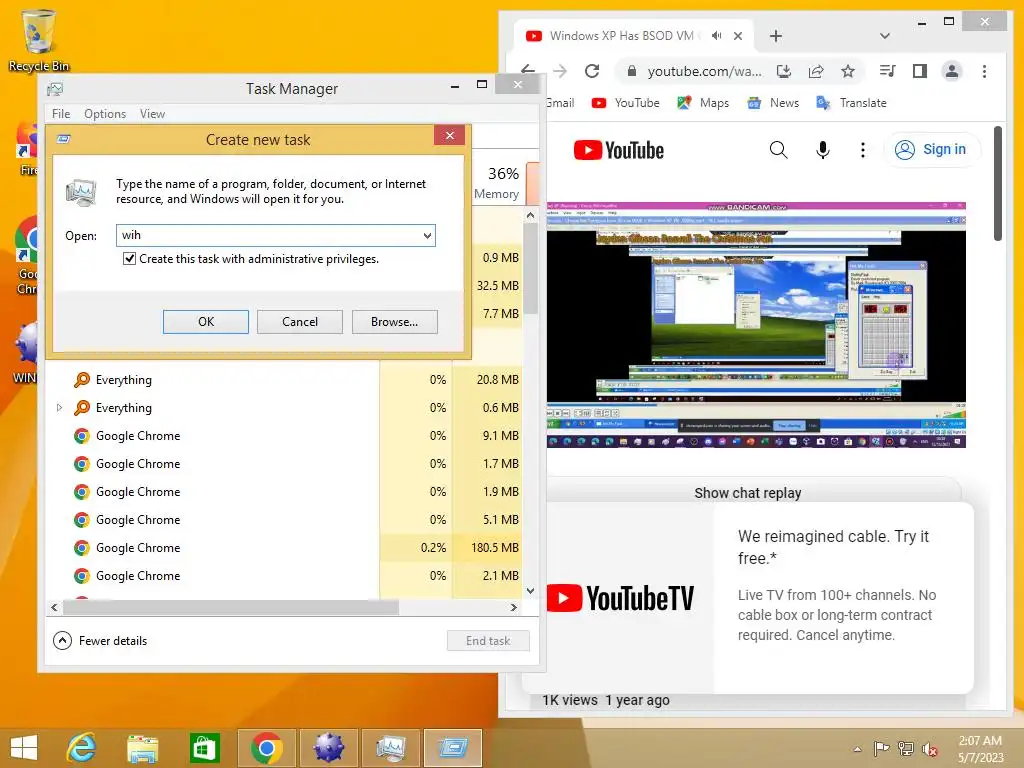Toggle administrative privileges checkbox
Viewport: 1024px width, 768px height.
pyautogui.click(x=129, y=259)
